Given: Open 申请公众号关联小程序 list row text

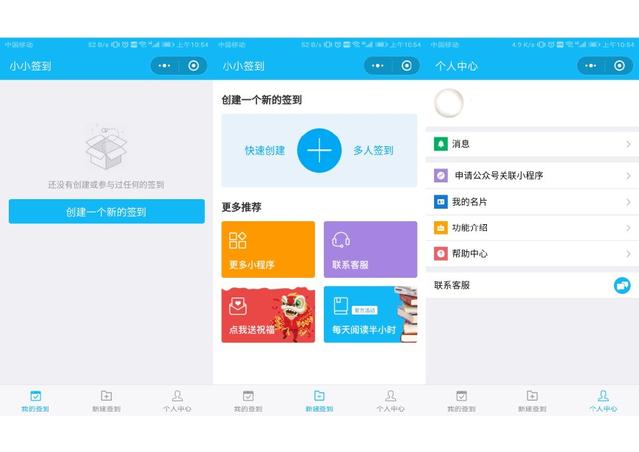Looking at the screenshot, I should (x=499, y=176).
